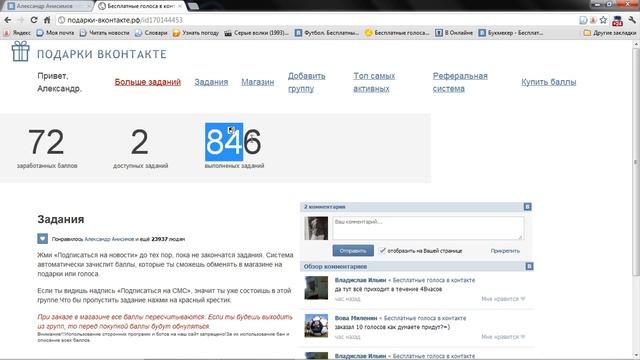Image resolution: width=640 pixels, height=360 pixels.
Task: Open the Топ самых активных menu link
Action: point(374,82)
